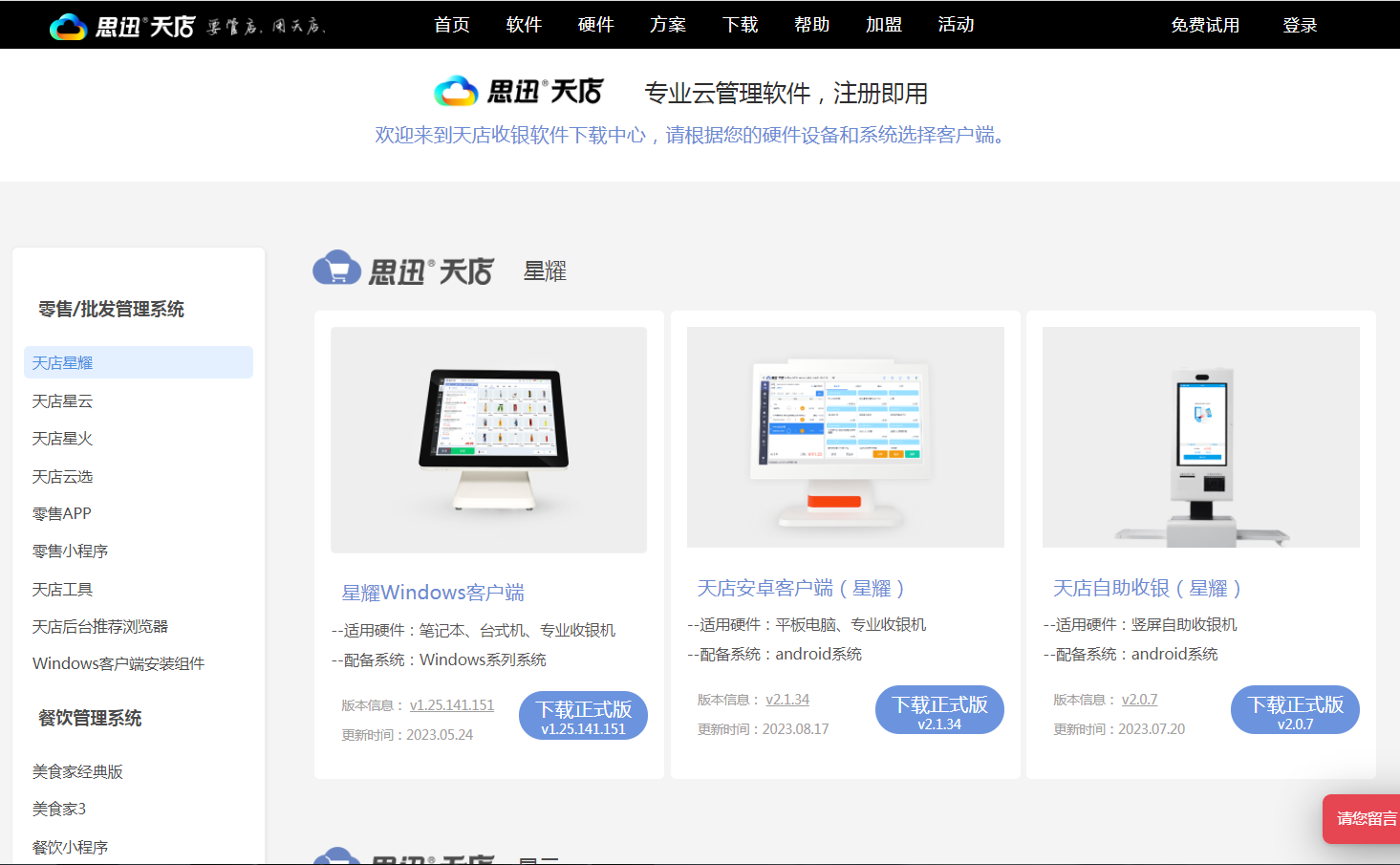This screenshot has width=1400, height=865.
Task: Click the self-service kiosk product thumbnail
Action: [x=1200, y=437]
